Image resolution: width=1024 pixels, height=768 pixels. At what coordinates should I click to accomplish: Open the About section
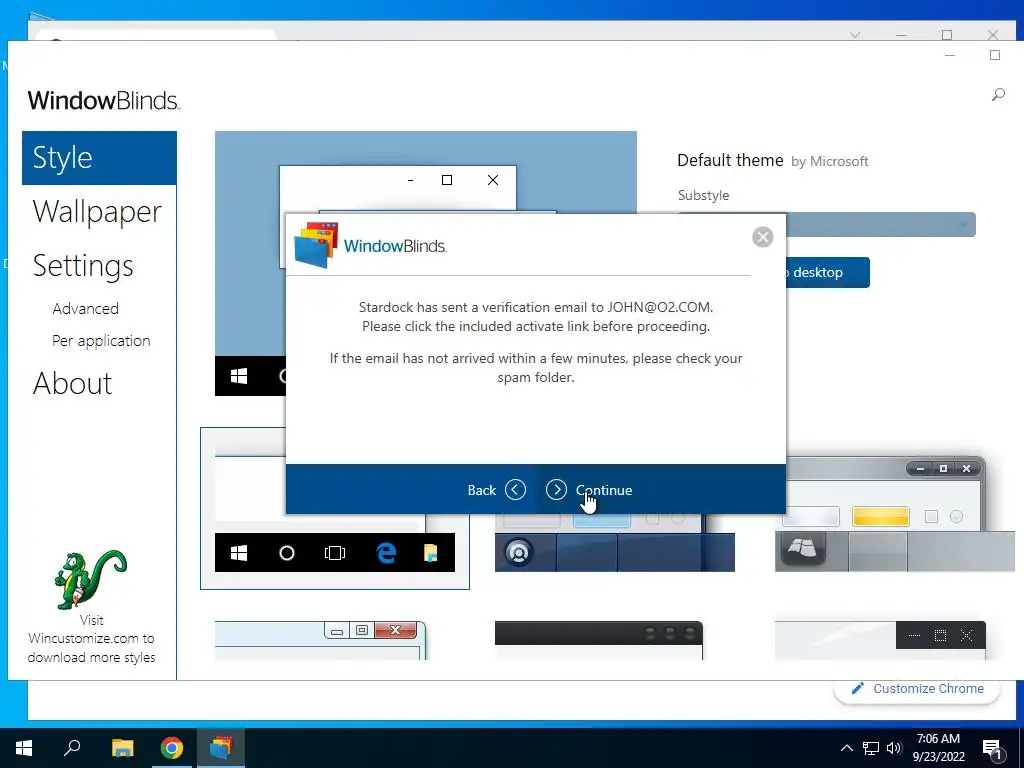click(x=72, y=383)
